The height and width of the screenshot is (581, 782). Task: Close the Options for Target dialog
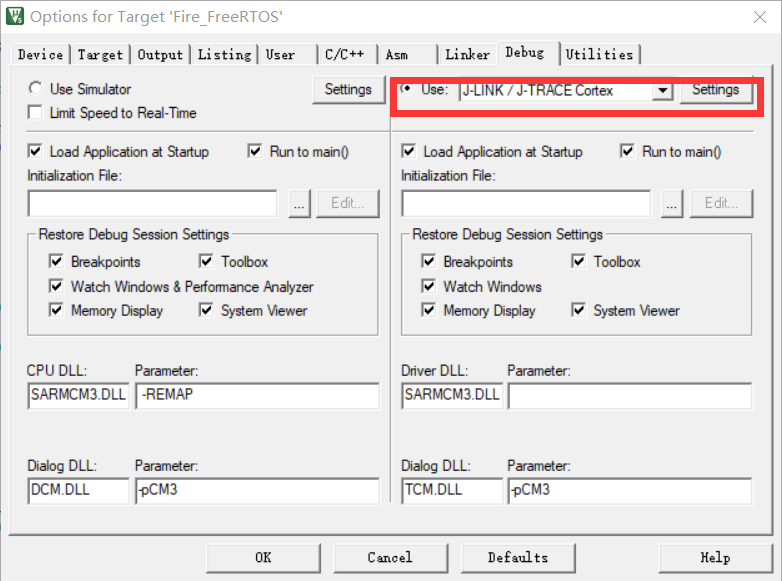click(x=760, y=17)
